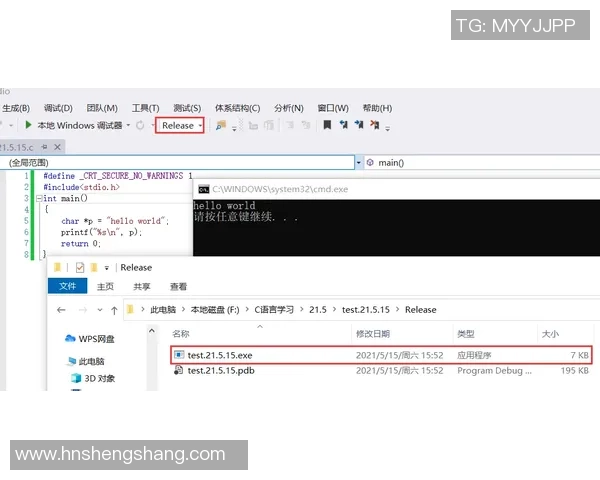Image resolution: width=600 pixels, height=480 pixels.
Task: Open the 窗口(W) Window menu
Action: click(x=333, y=108)
